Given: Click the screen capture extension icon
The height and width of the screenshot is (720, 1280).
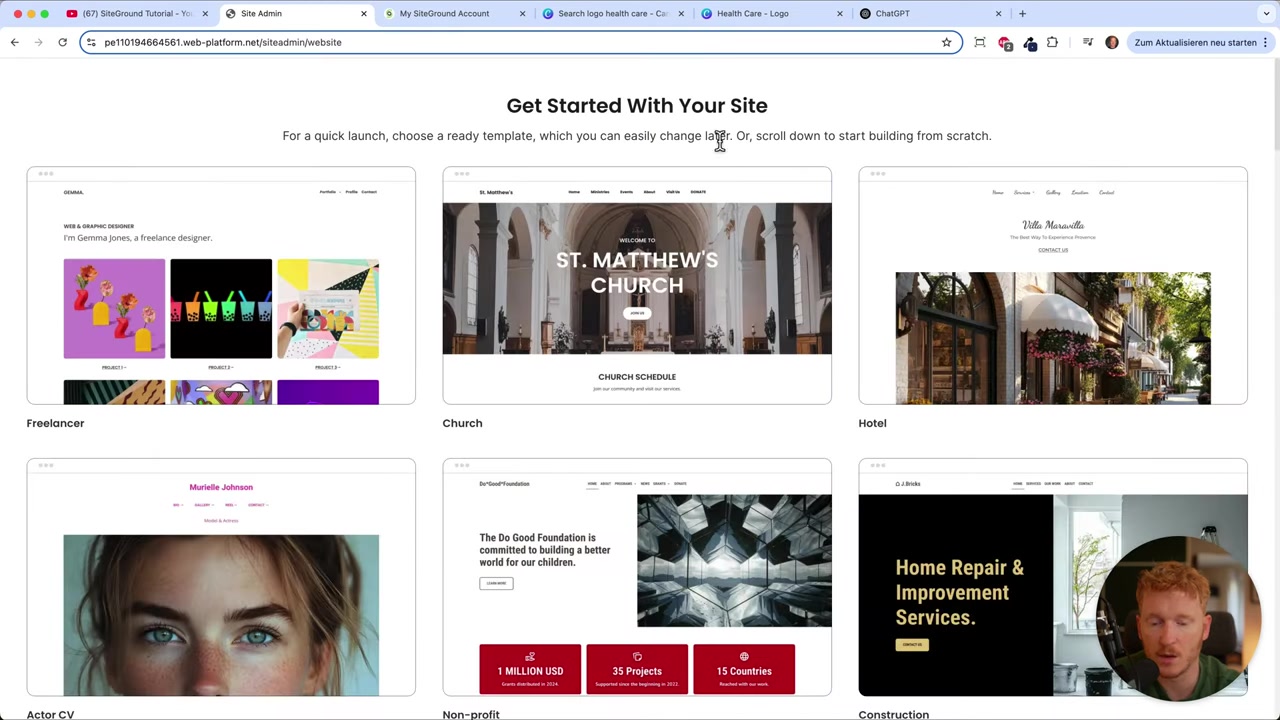Looking at the screenshot, I should [980, 42].
